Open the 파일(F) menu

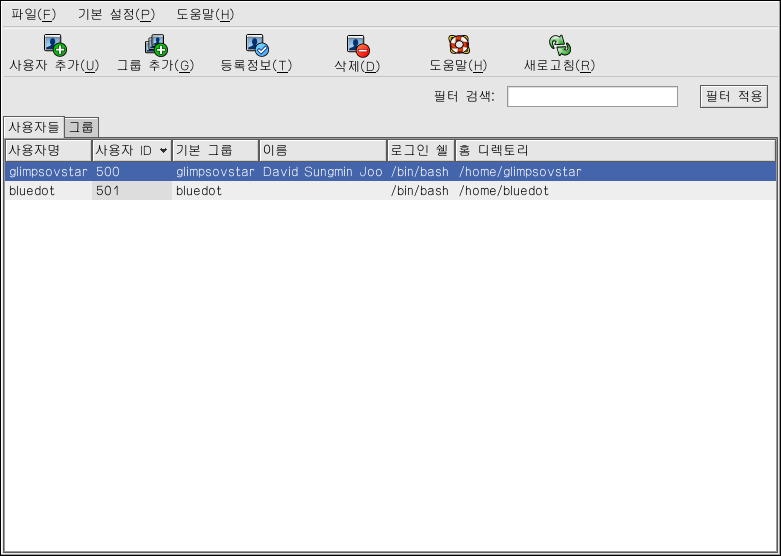point(34,14)
